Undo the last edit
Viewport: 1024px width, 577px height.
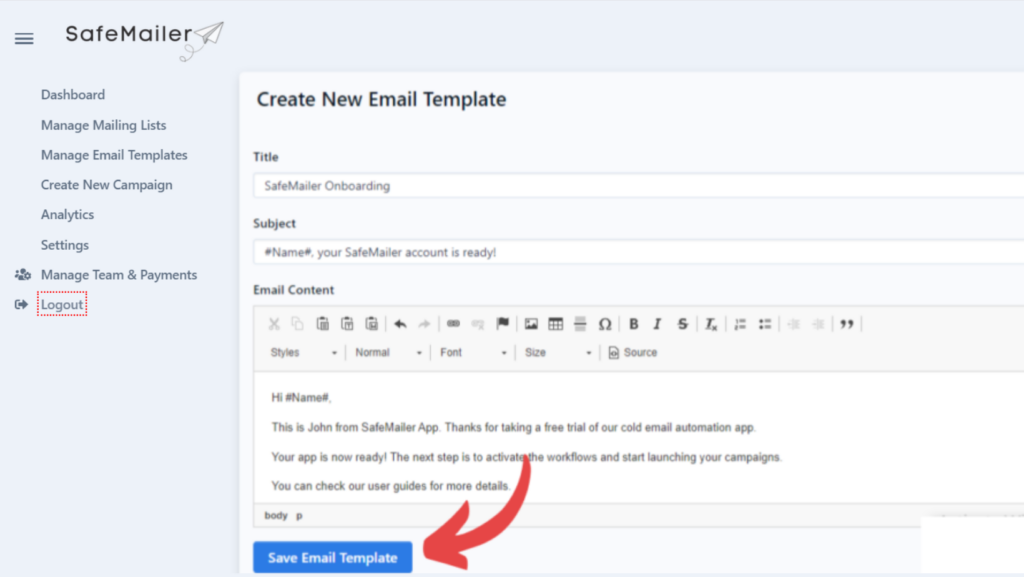click(x=400, y=324)
